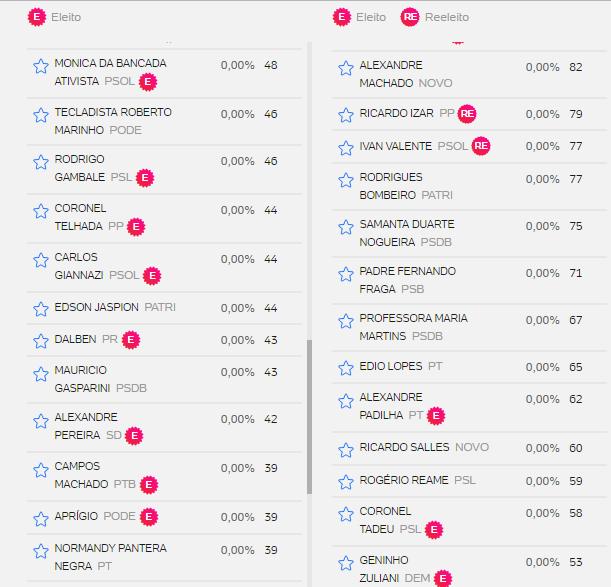Open Padre Fernando Fraga candidate entry
The height and width of the screenshot is (587, 611).
(407, 280)
